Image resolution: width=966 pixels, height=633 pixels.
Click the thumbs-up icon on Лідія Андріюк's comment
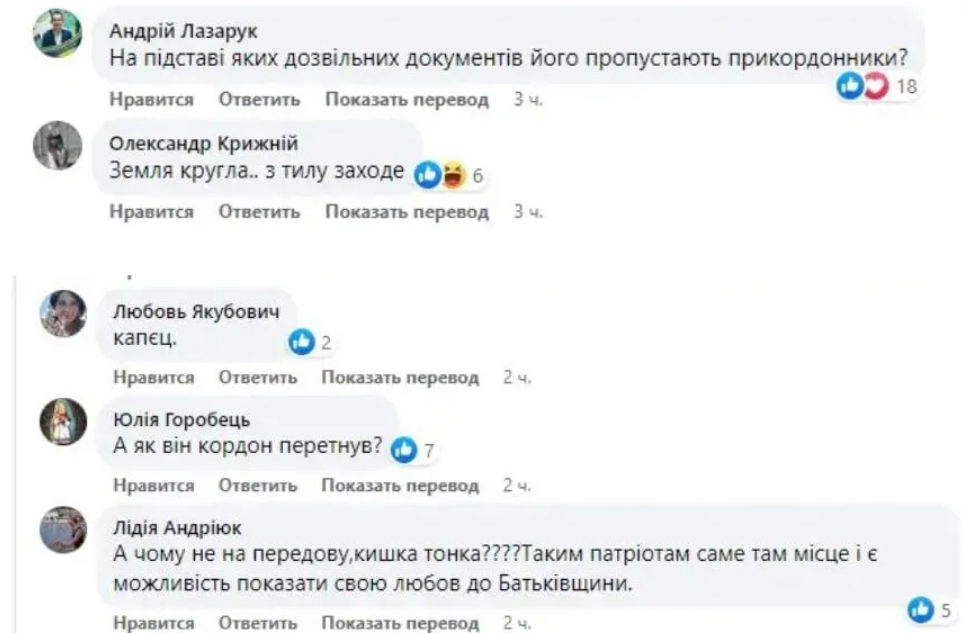coord(918,608)
